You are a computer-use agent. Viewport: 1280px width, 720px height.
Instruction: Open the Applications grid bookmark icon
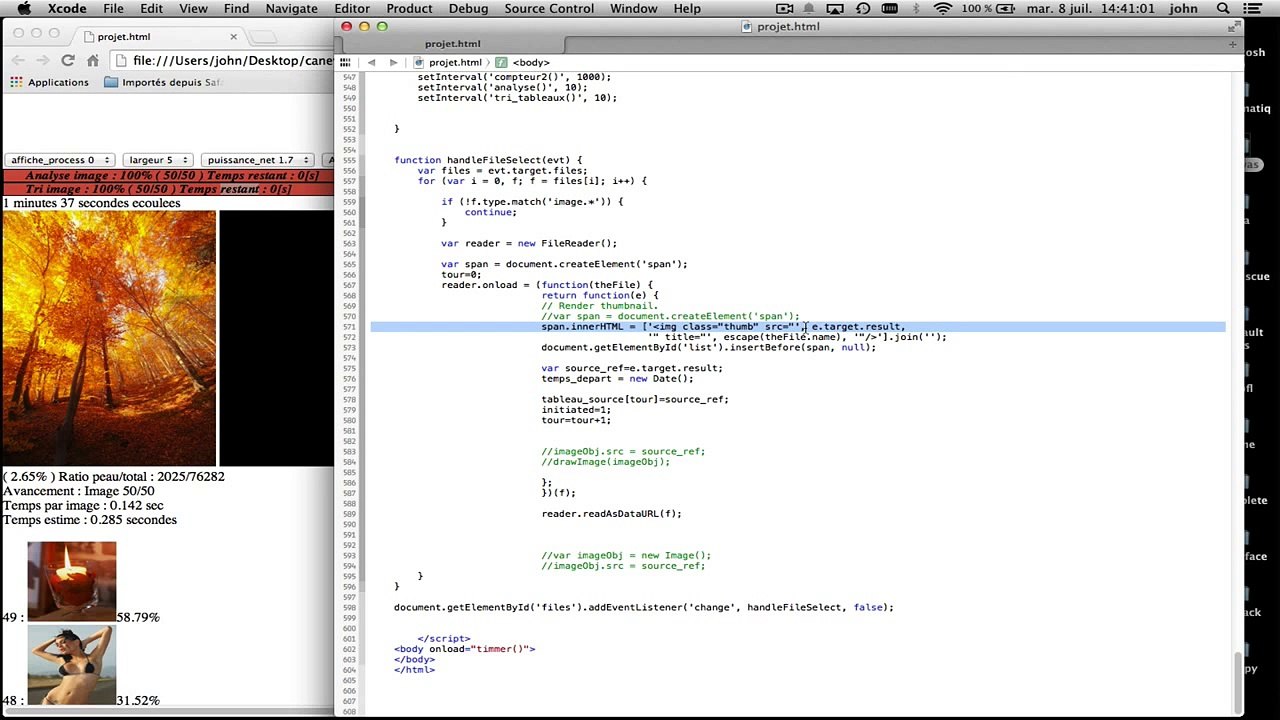[x=16, y=82]
